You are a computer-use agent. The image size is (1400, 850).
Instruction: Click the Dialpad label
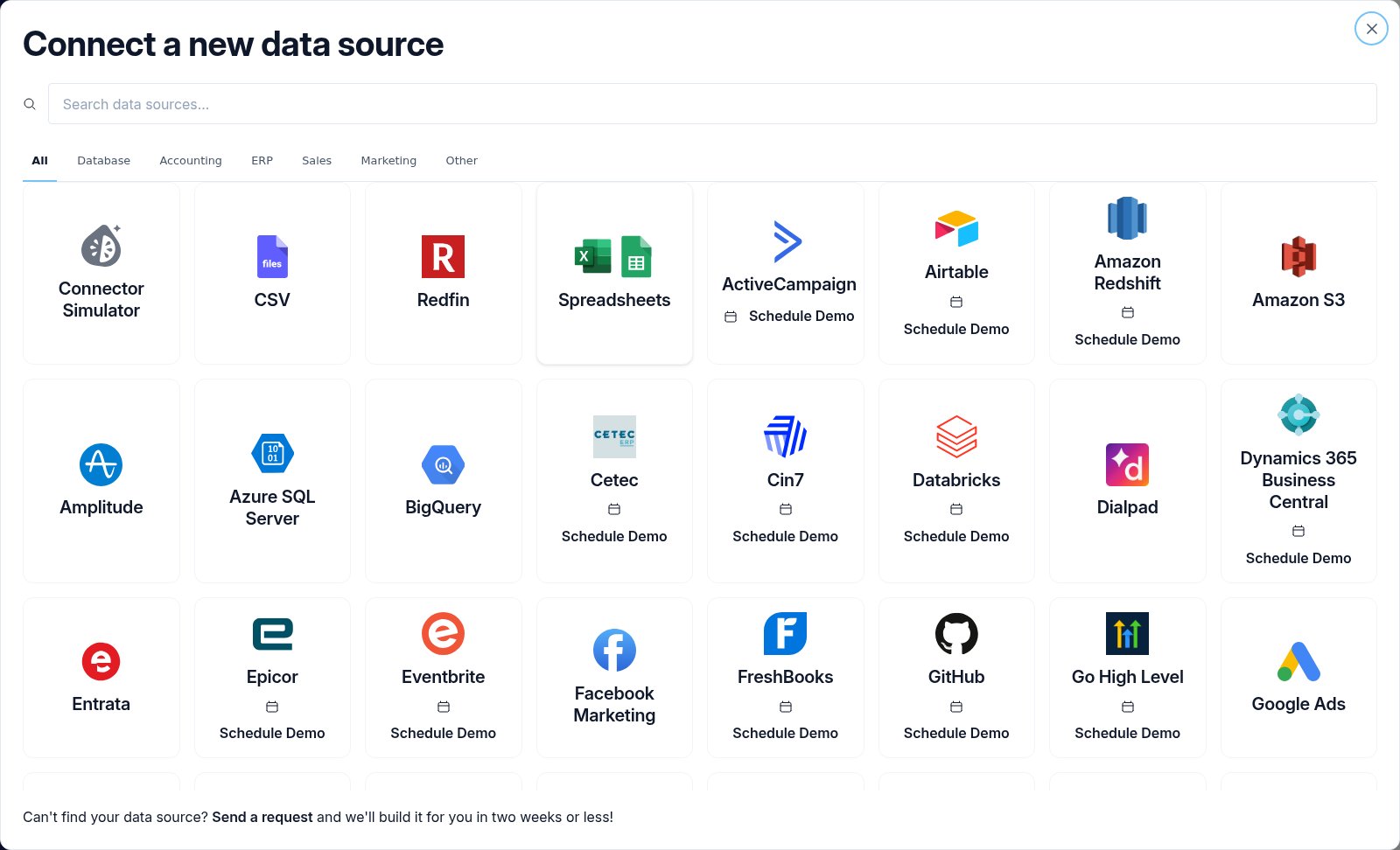click(x=1127, y=507)
